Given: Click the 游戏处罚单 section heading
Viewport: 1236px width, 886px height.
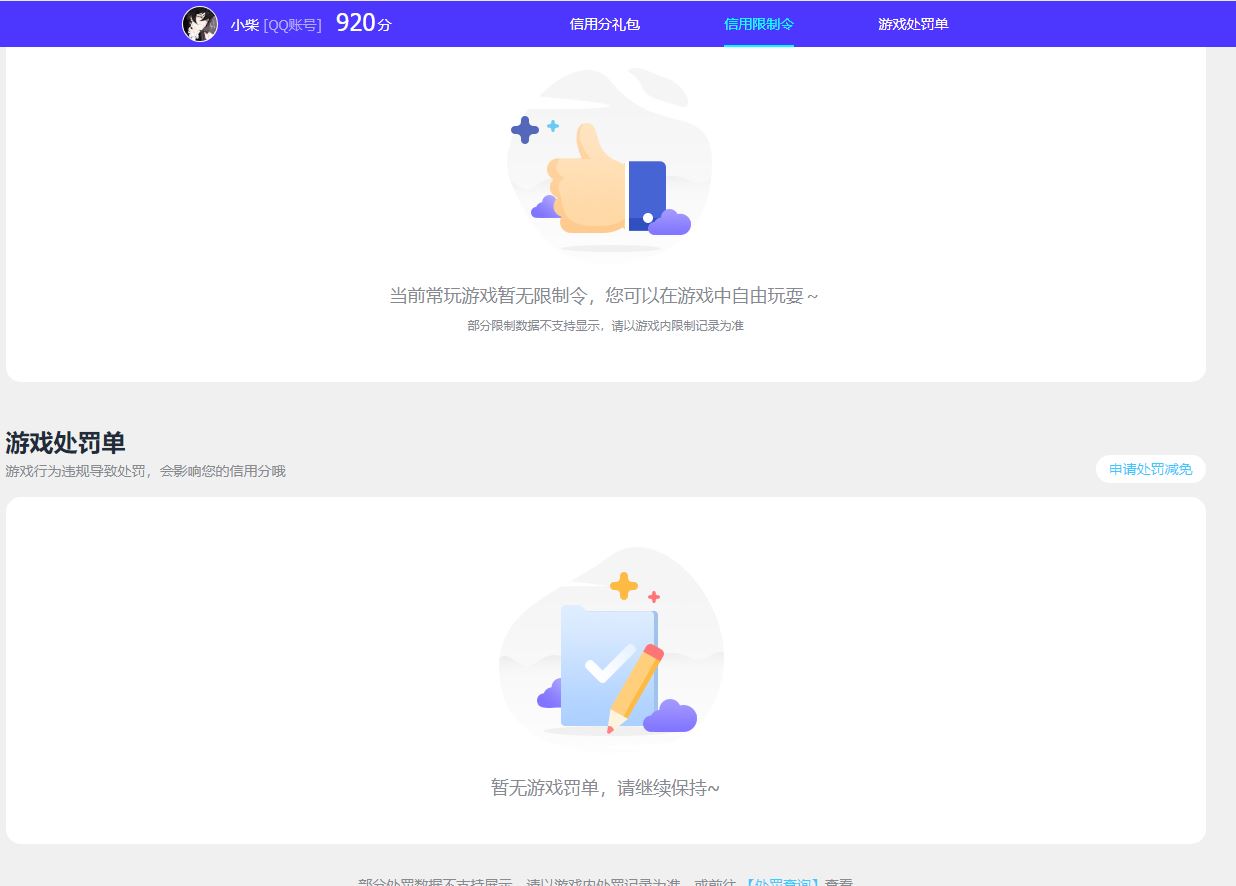Looking at the screenshot, I should pos(65,443).
